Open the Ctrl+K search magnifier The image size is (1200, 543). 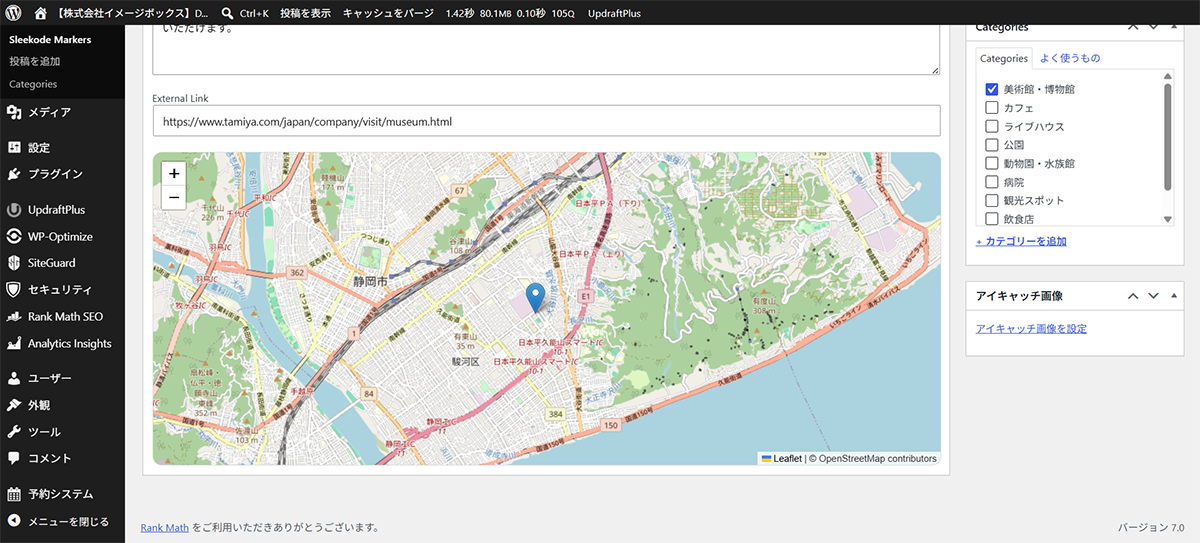coord(228,14)
